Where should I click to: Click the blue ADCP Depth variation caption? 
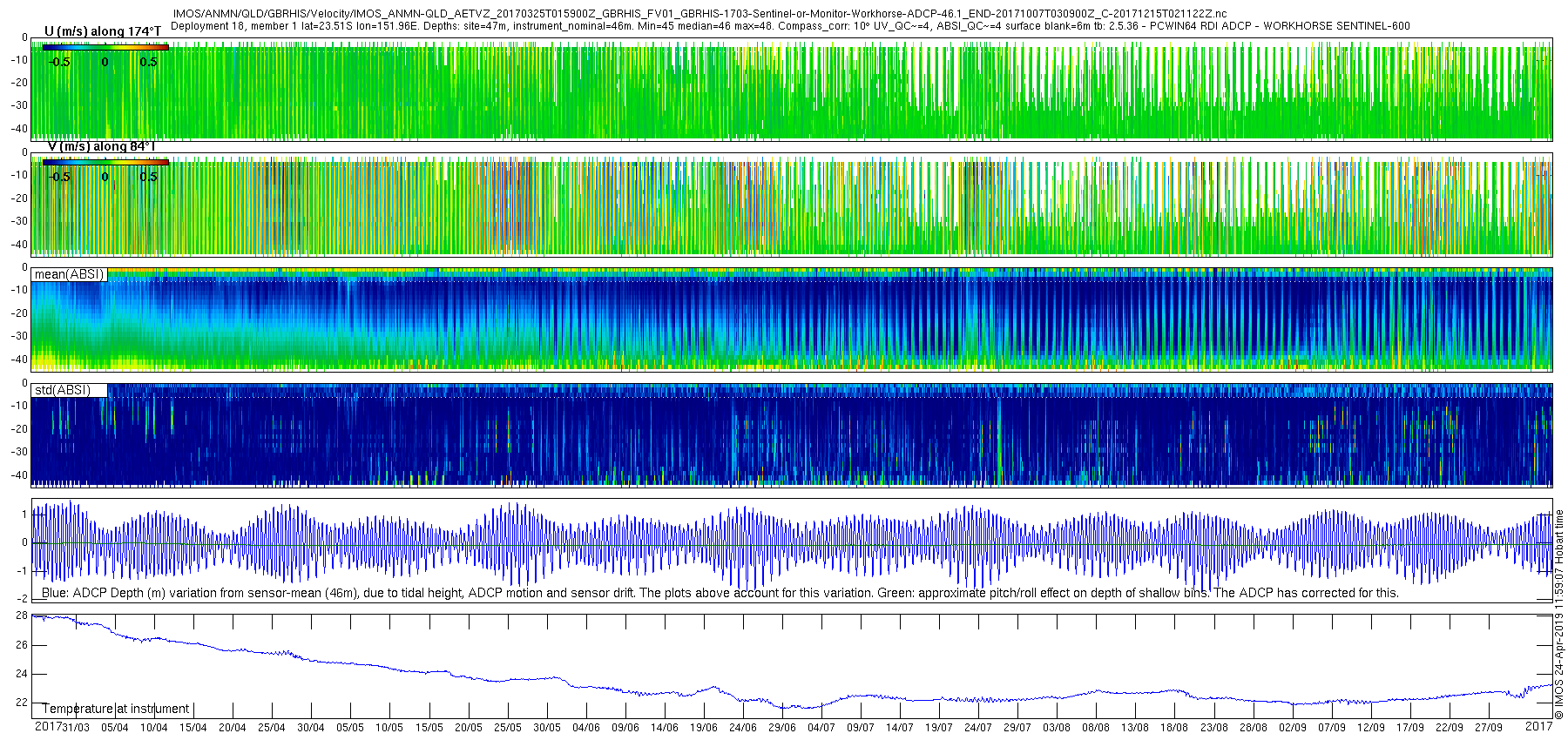point(720,593)
